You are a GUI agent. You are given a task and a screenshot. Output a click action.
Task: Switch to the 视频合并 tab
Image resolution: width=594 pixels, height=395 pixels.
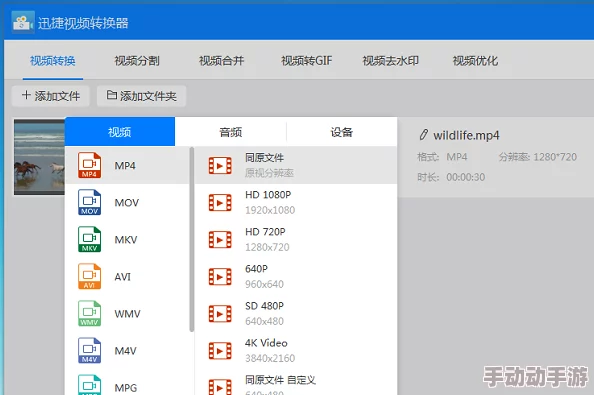(x=222, y=61)
